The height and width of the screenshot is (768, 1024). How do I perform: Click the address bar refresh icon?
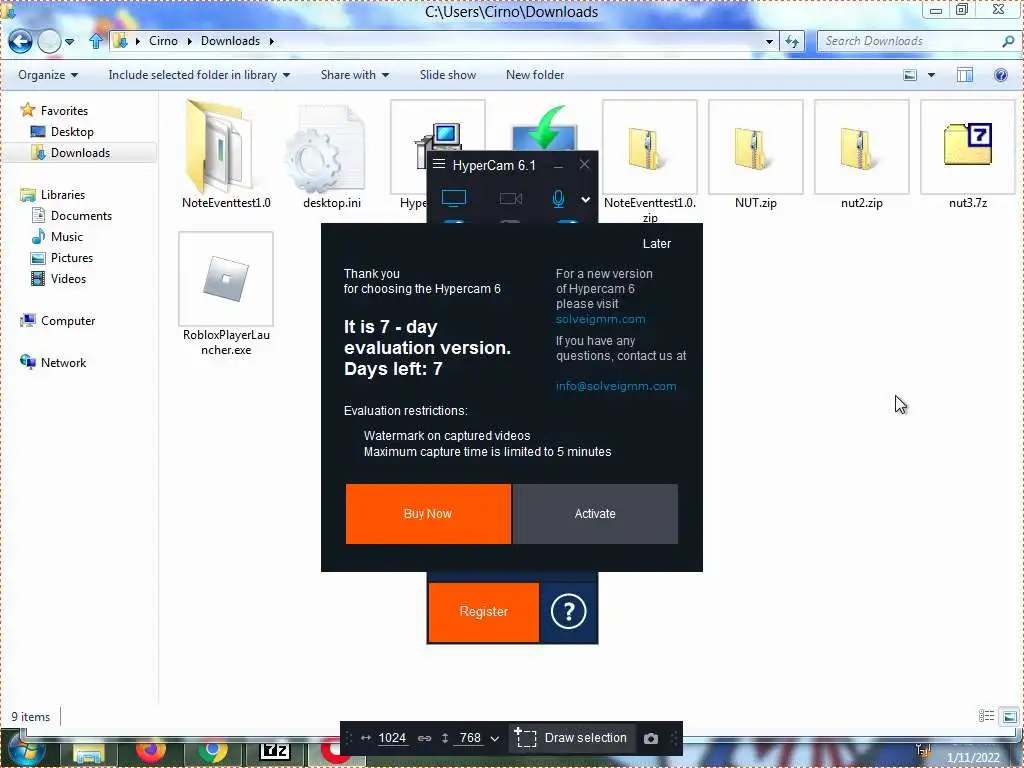click(x=792, y=41)
